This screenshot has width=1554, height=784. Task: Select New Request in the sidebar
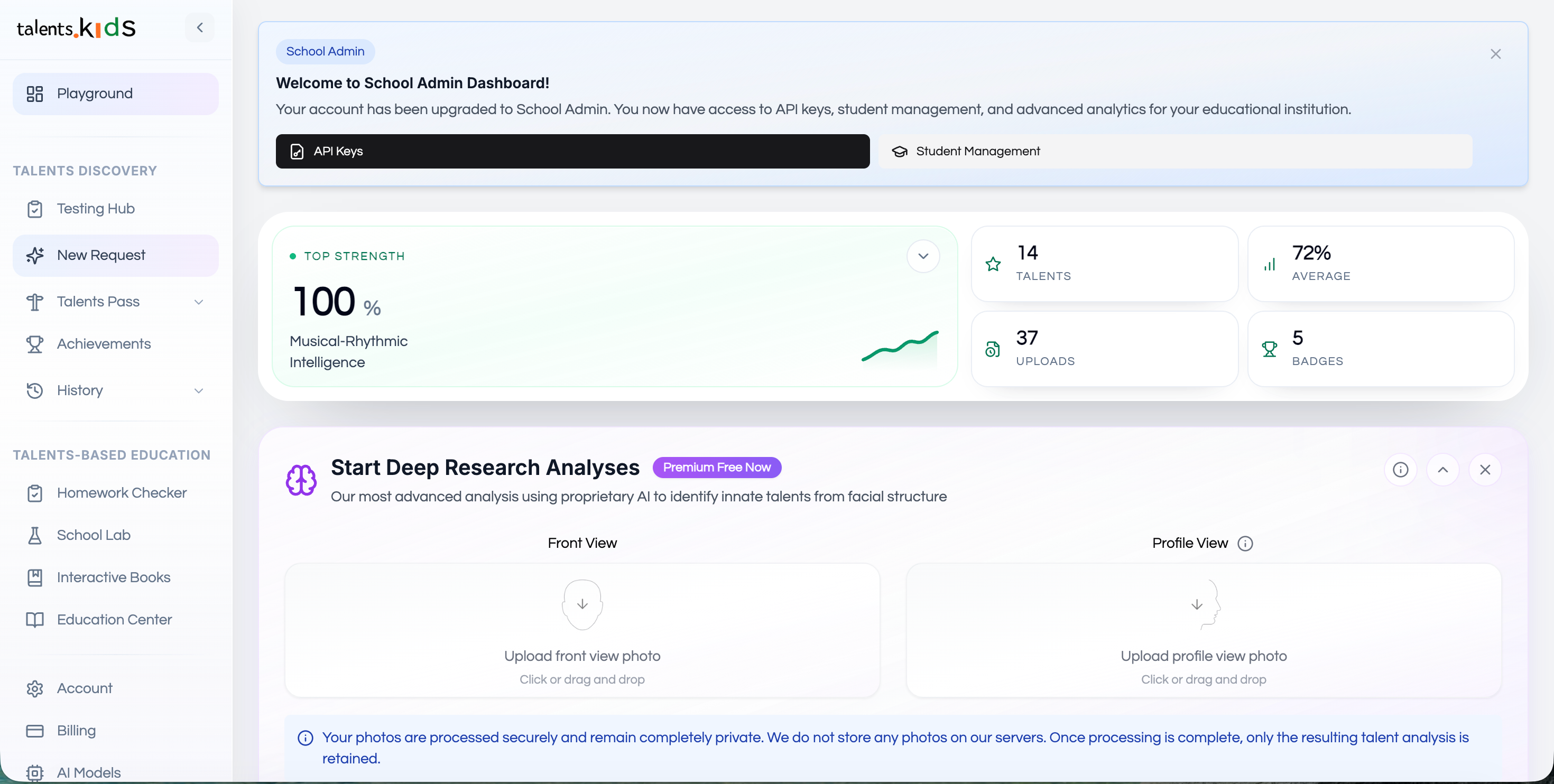tap(115, 255)
